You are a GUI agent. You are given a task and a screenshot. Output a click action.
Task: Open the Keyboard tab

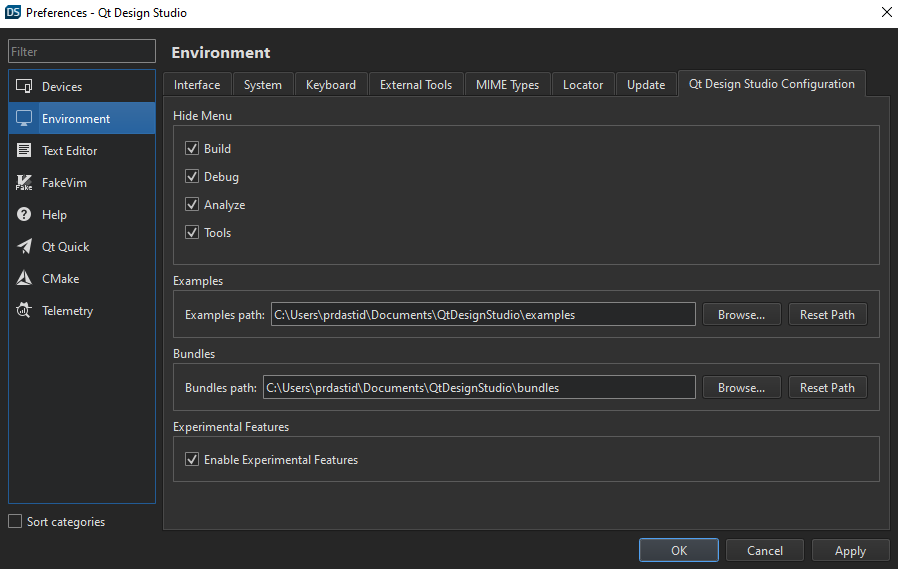(x=331, y=85)
